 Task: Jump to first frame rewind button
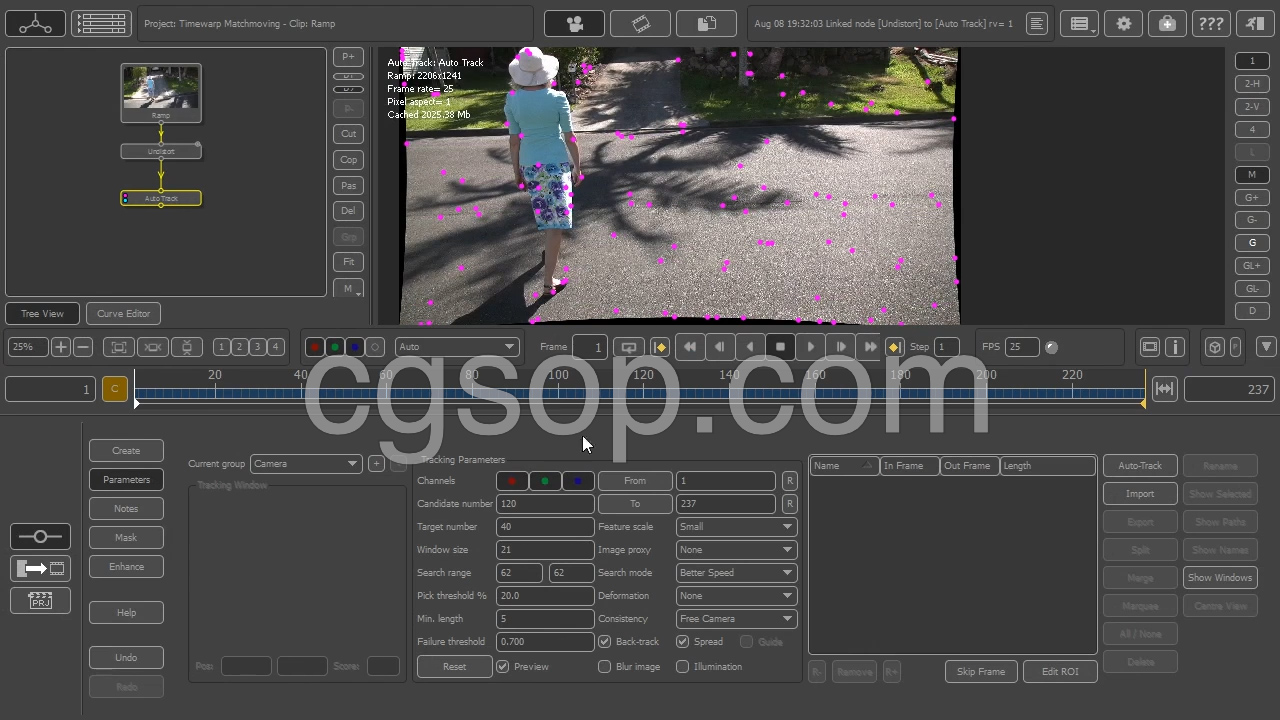689,347
